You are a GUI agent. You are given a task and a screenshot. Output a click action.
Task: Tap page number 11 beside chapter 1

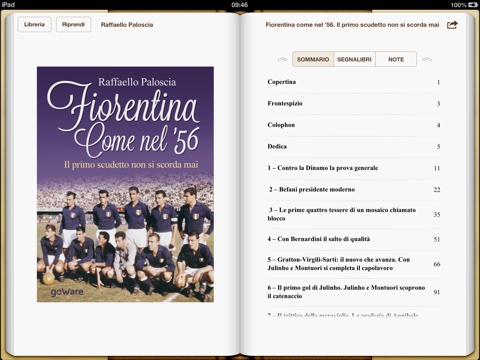pyautogui.click(x=437, y=168)
